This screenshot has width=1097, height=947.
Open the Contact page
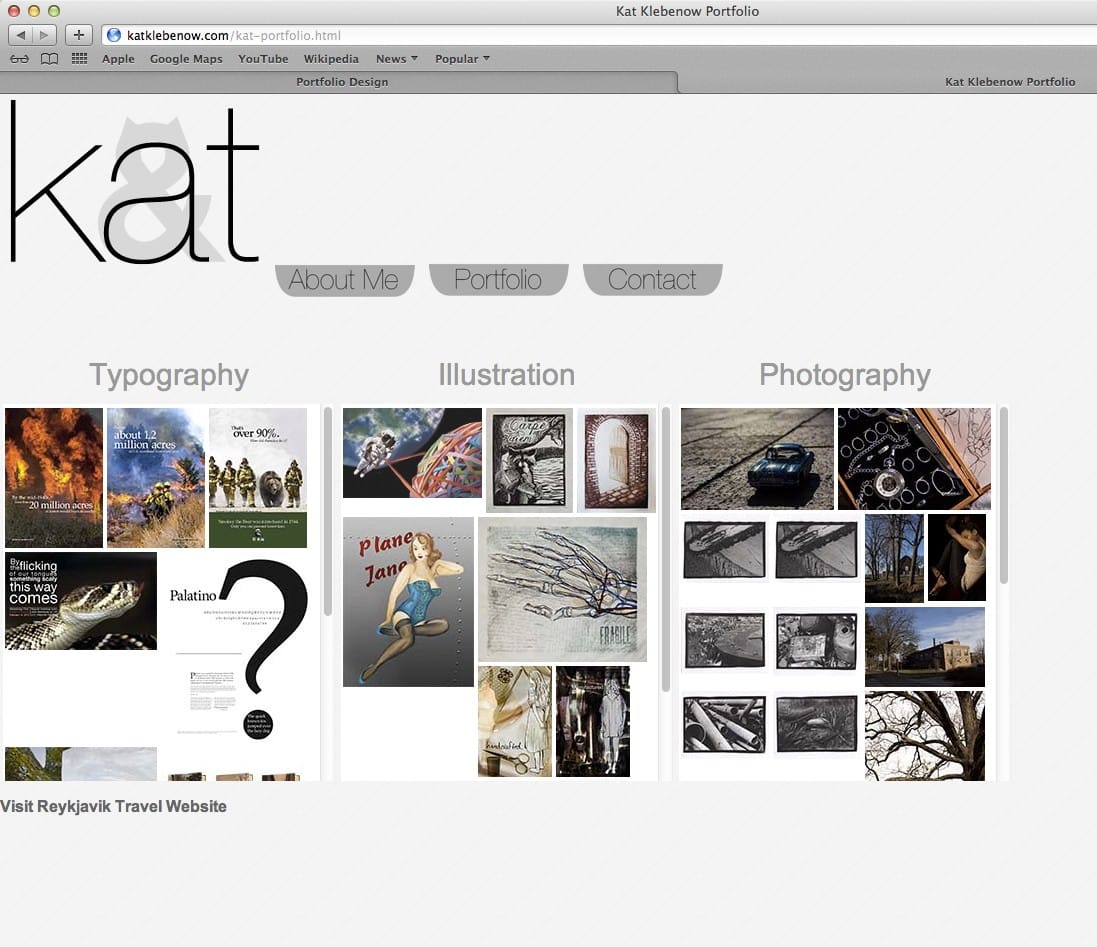point(652,280)
